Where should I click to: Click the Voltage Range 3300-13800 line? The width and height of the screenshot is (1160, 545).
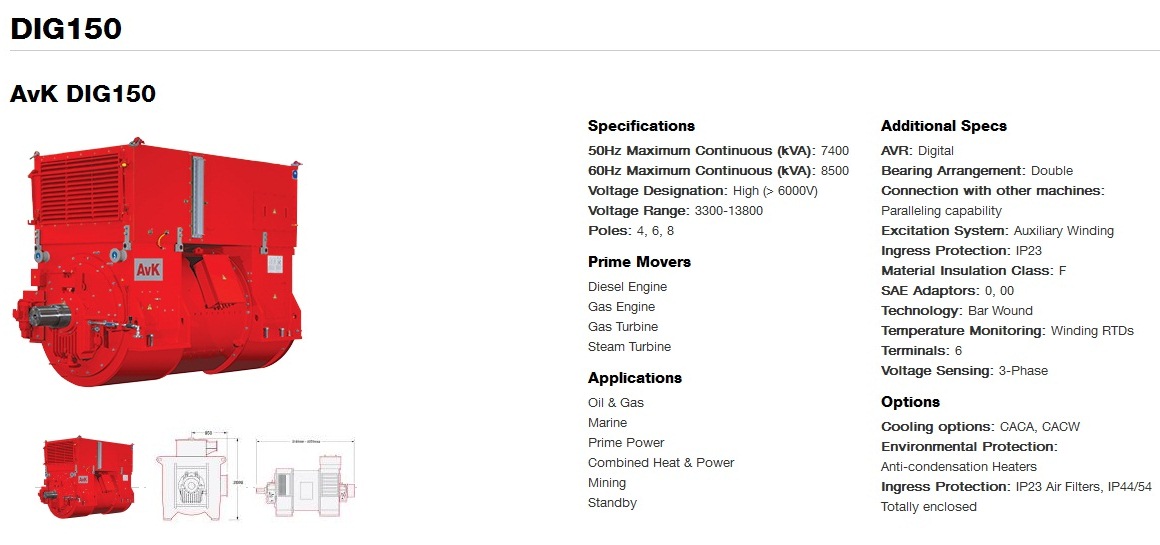pyautogui.click(x=675, y=211)
